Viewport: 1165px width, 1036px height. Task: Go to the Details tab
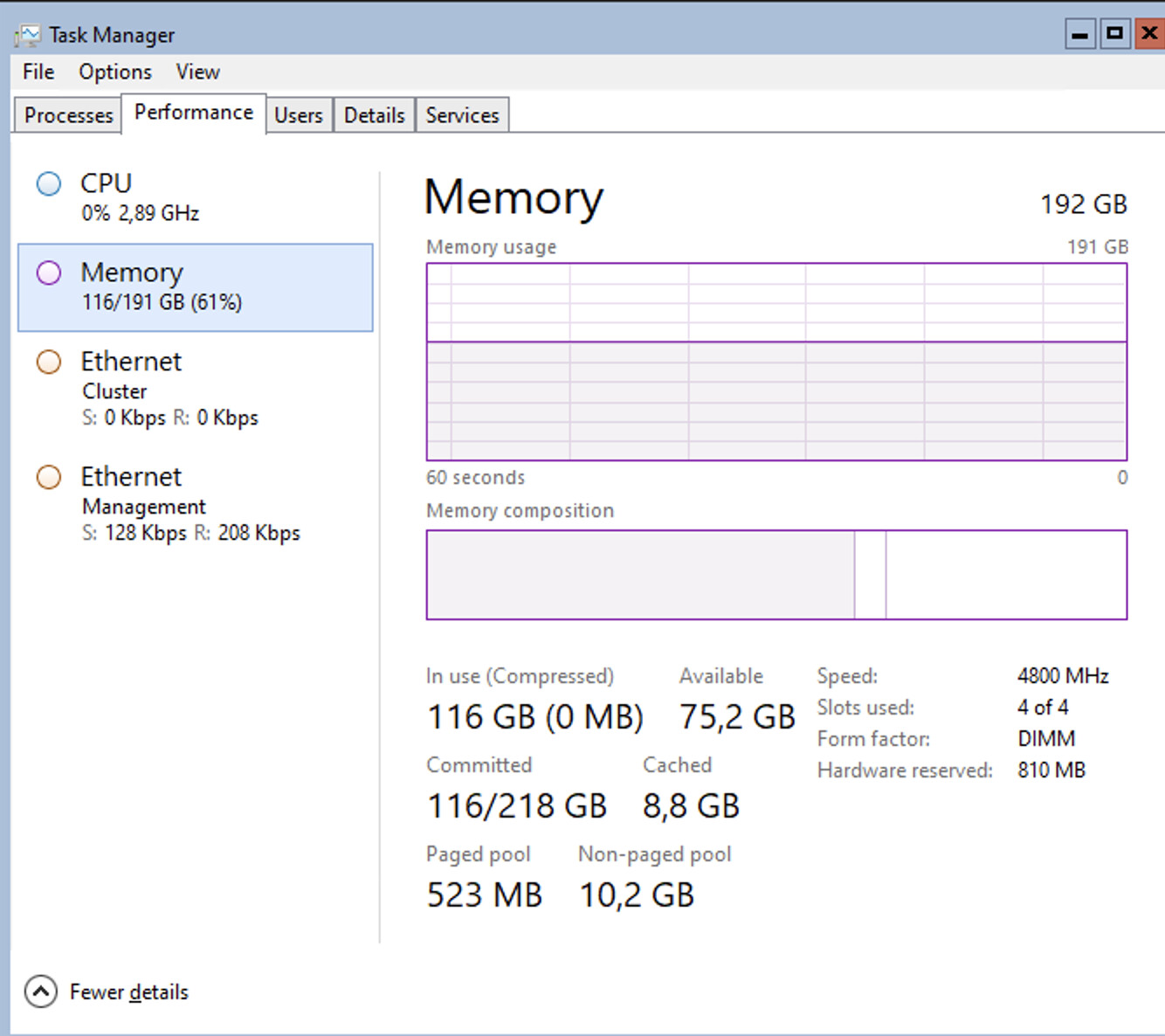374,115
